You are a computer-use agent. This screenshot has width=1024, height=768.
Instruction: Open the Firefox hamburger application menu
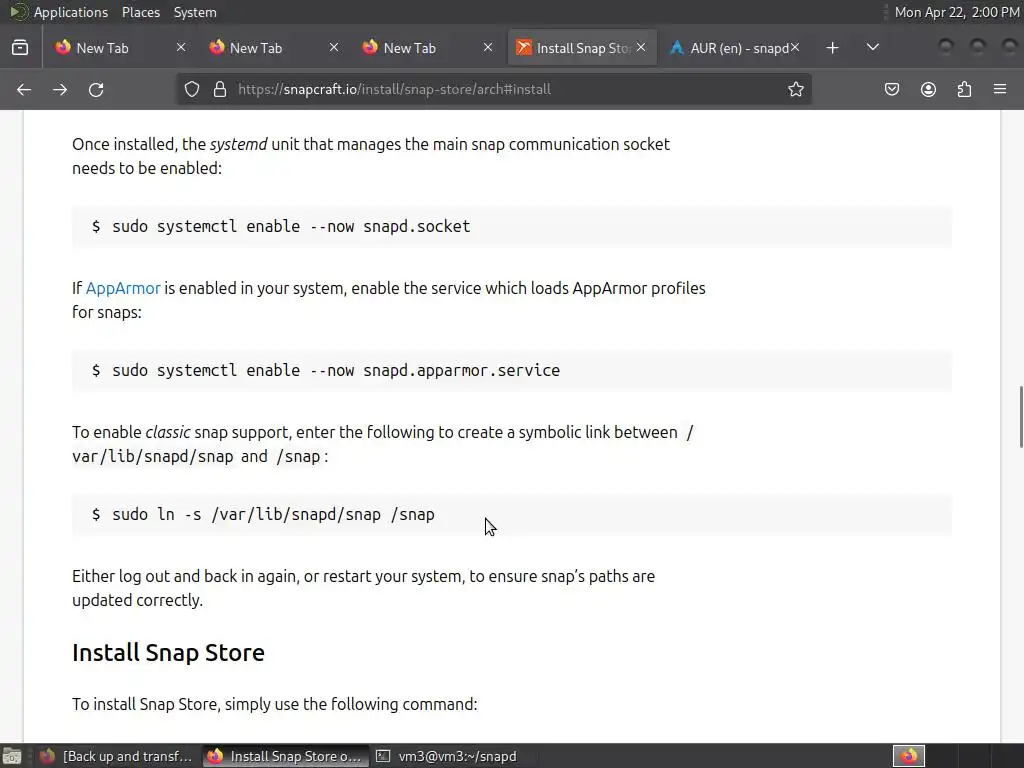click(1000, 89)
